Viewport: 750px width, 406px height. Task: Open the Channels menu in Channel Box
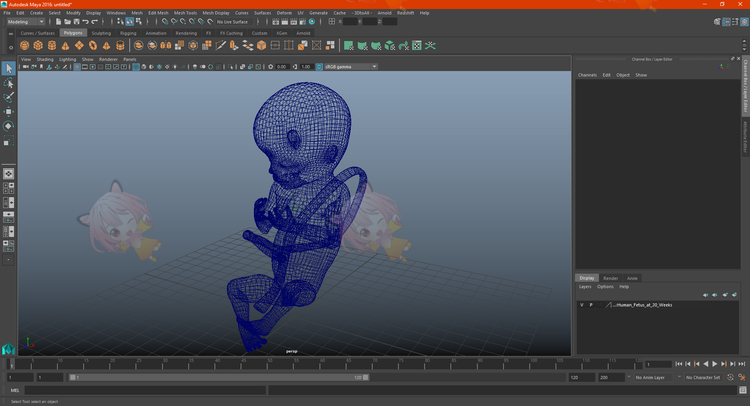coord(587,75)
